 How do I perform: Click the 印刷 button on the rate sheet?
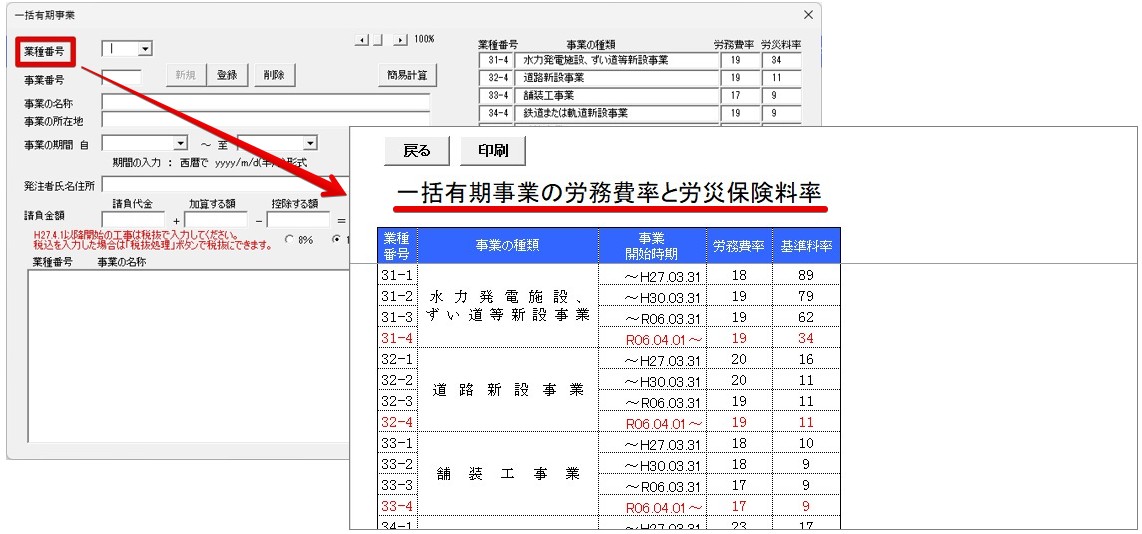click(493, 151)
